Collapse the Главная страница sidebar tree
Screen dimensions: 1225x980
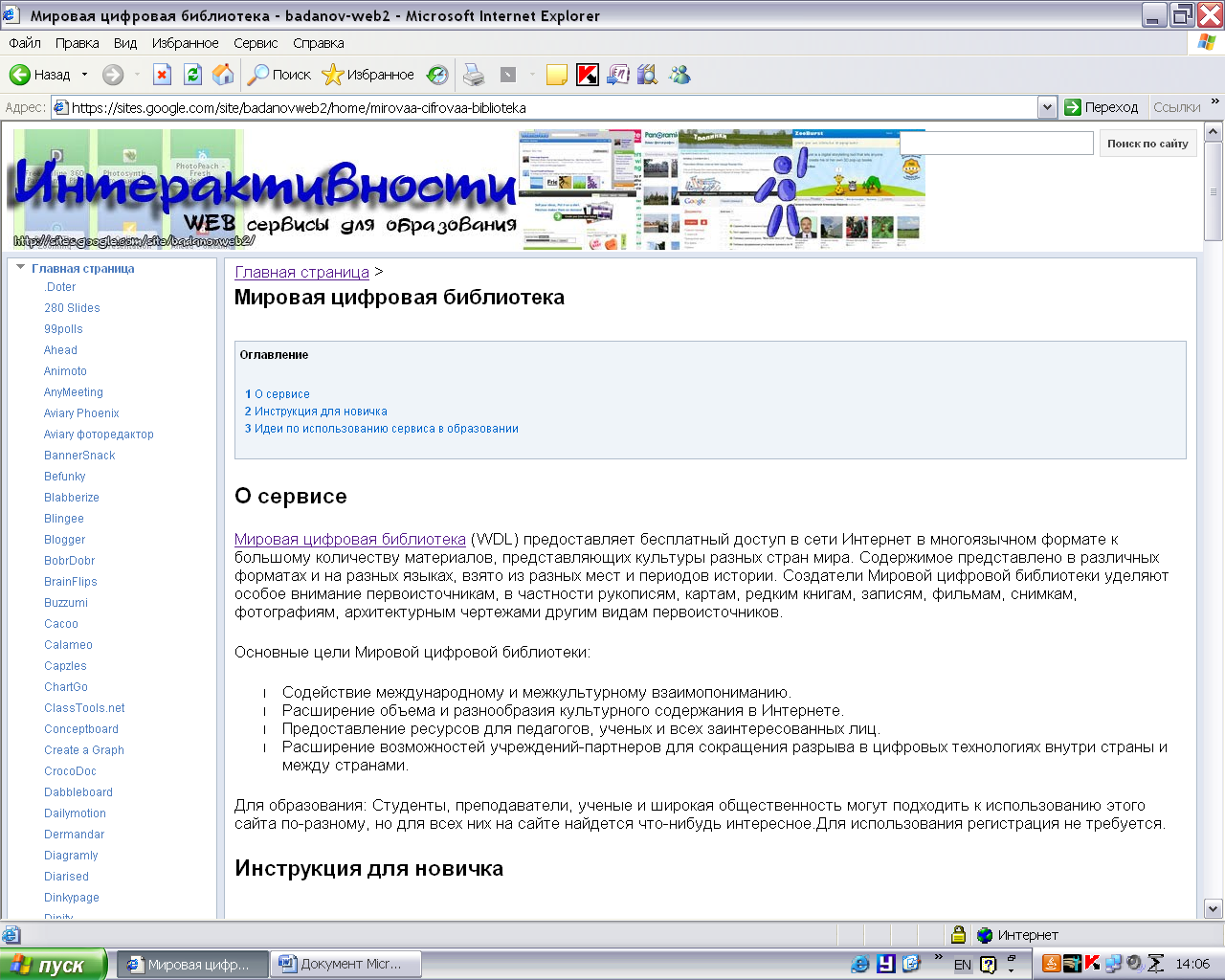click(20, 268)
